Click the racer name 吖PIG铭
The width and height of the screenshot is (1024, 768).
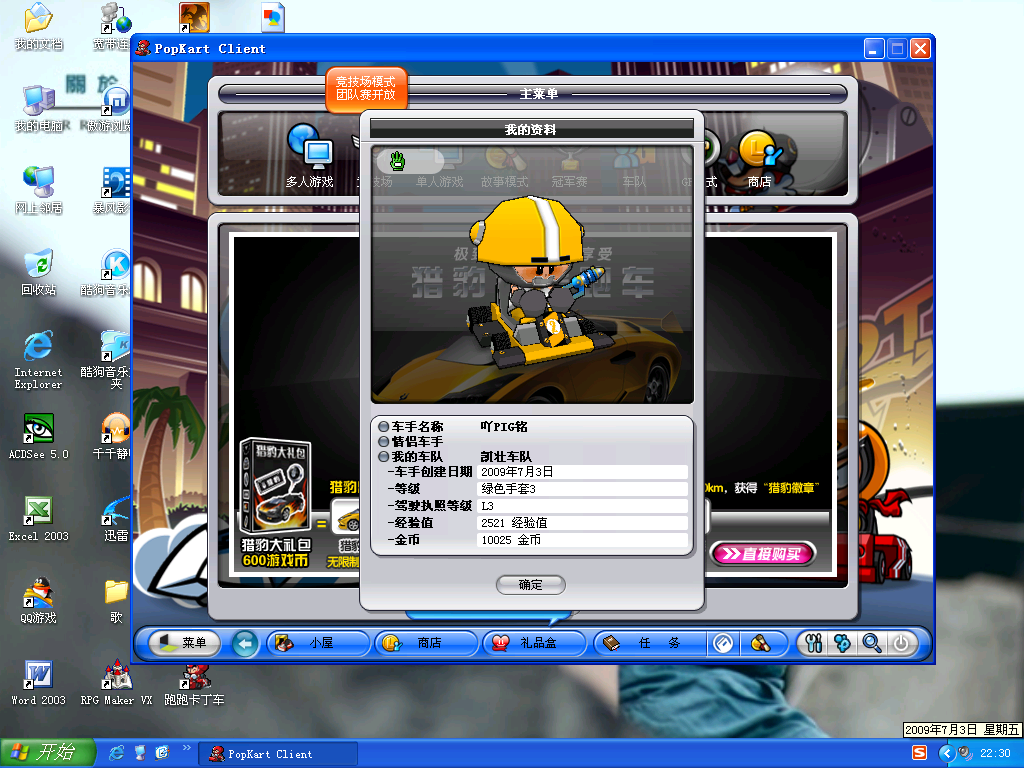coord(504,426)
